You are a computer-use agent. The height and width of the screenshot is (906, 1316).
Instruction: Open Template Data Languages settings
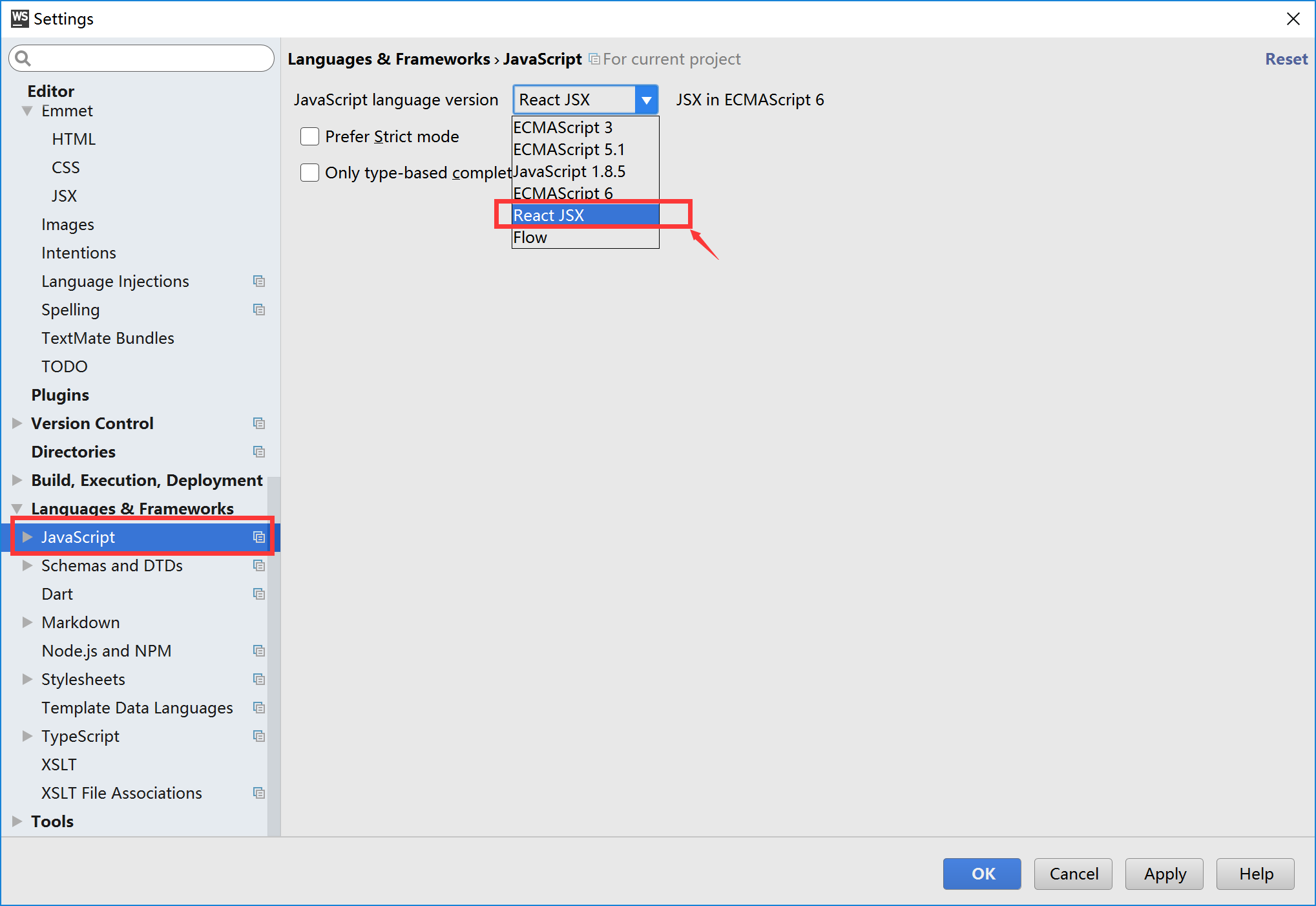point(137,708)
